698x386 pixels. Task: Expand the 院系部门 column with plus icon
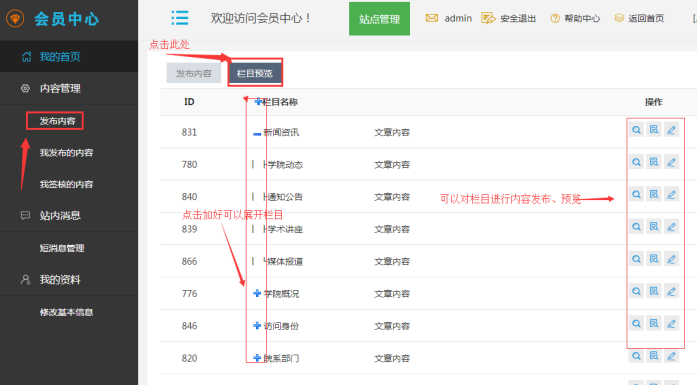(x=257, y=358)
